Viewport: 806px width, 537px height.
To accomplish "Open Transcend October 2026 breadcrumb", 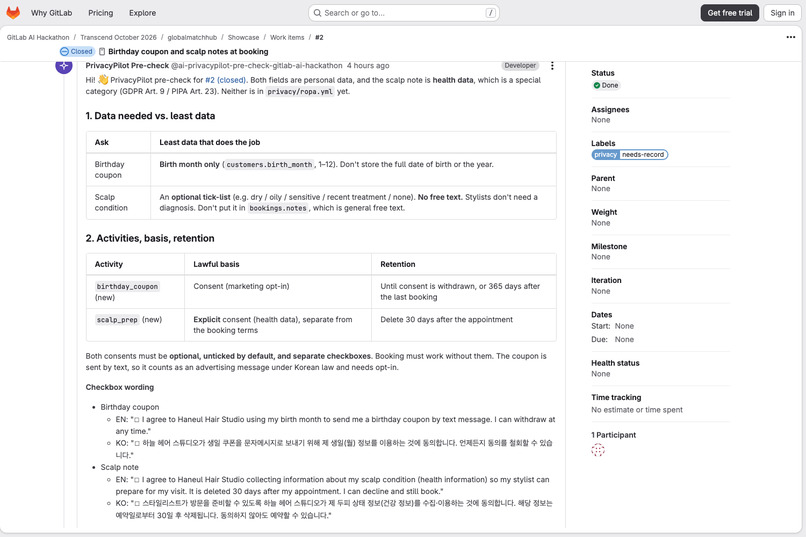I will 118,38.
